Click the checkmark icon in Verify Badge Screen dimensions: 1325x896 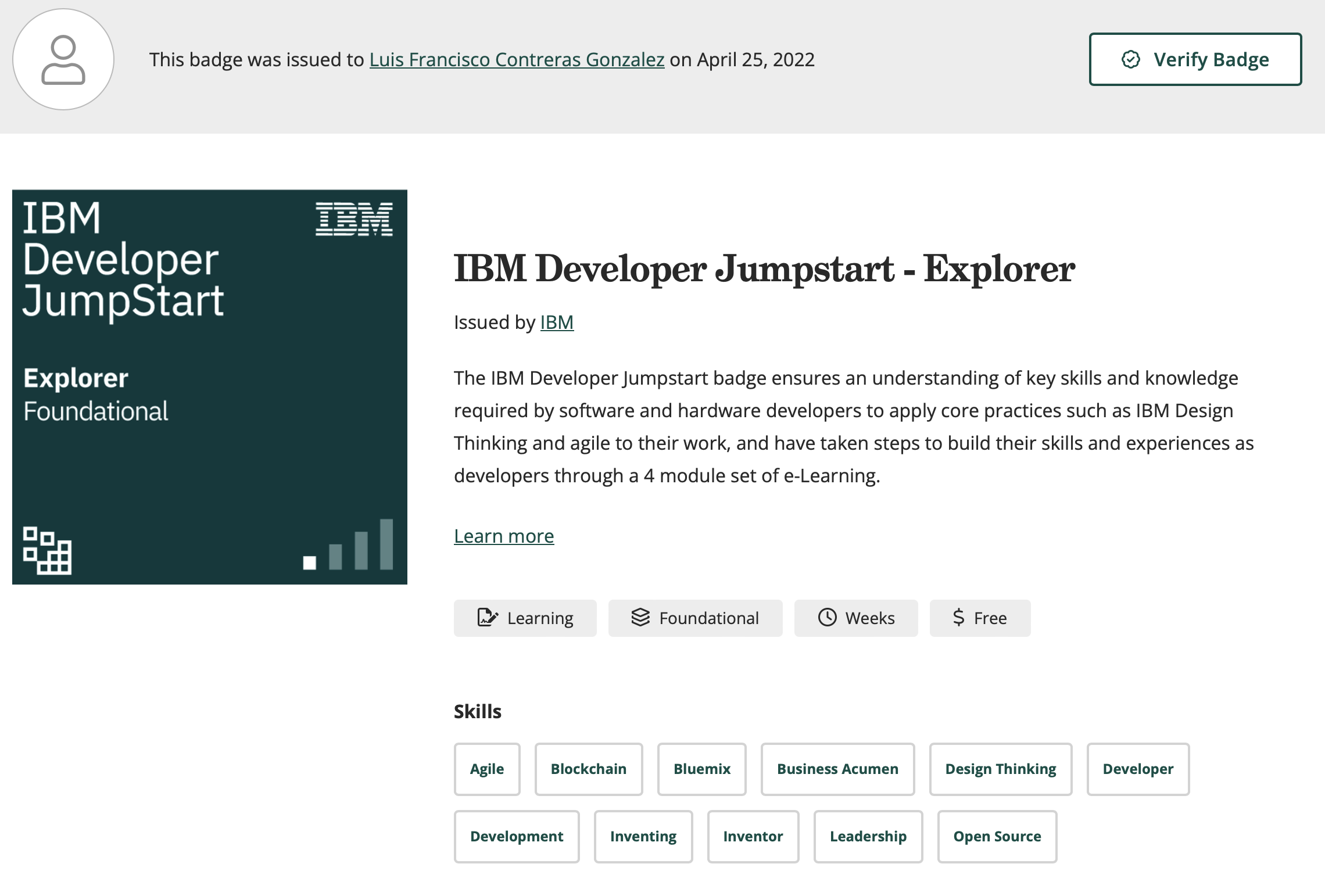[x=1130, y=59]
